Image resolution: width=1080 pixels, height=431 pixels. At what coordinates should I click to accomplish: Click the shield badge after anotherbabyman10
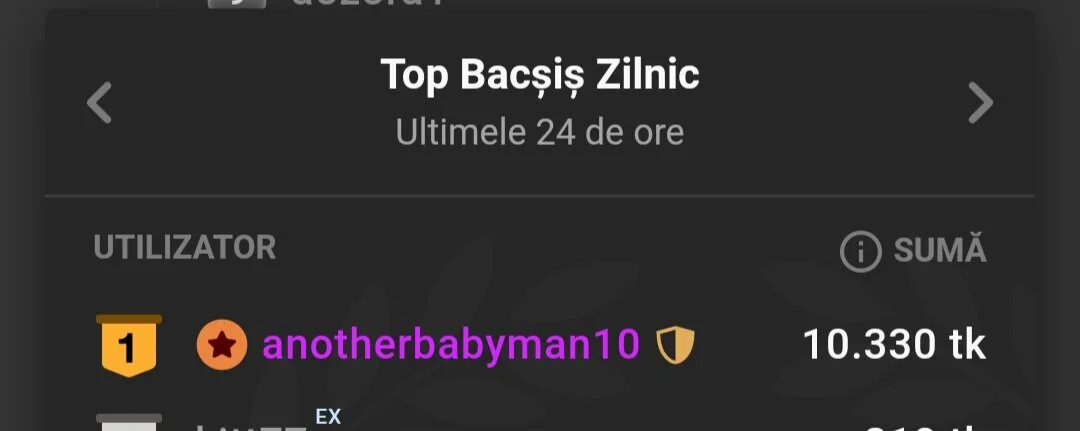(x=675, y=346)
